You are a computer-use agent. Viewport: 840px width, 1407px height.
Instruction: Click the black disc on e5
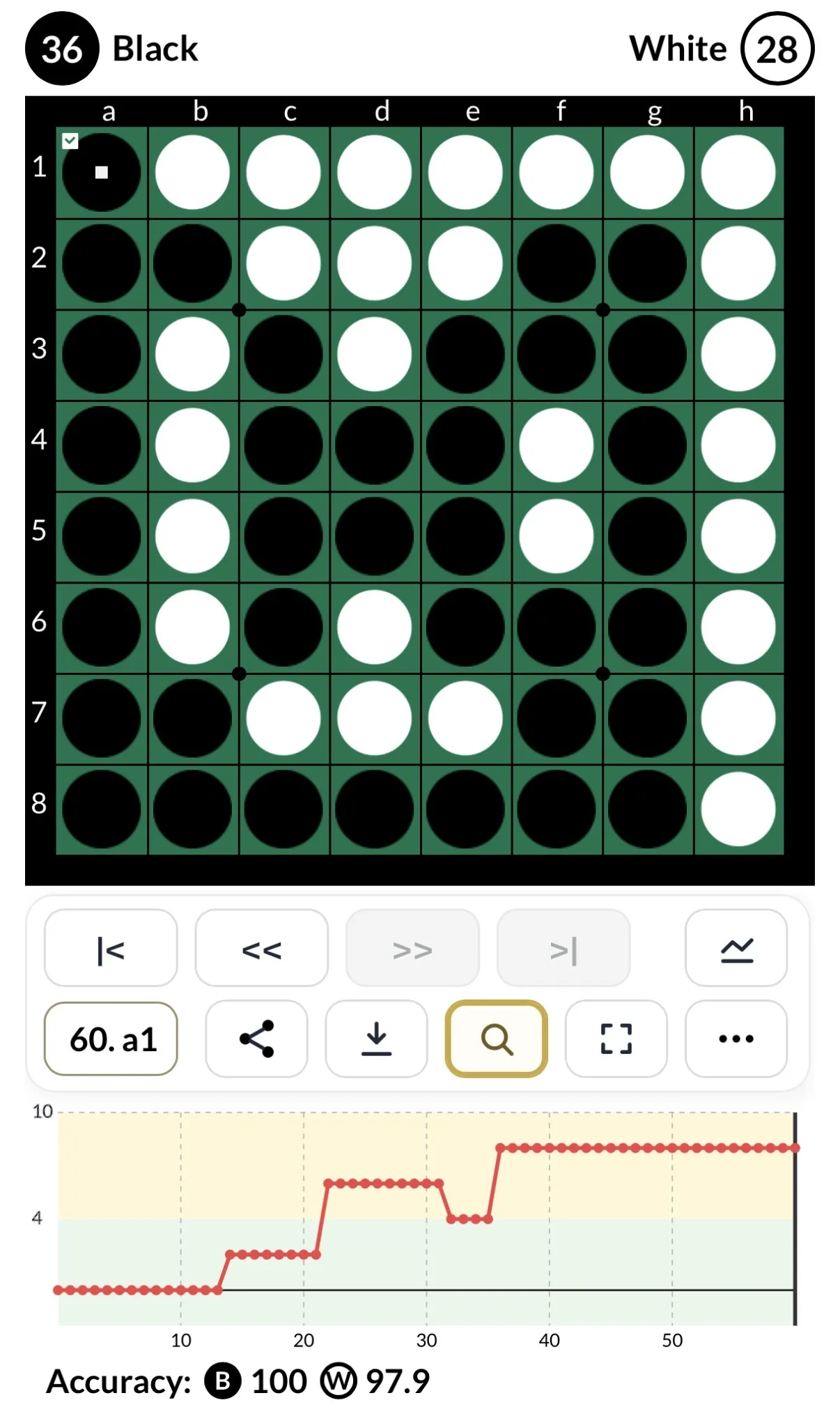(465, 537)
